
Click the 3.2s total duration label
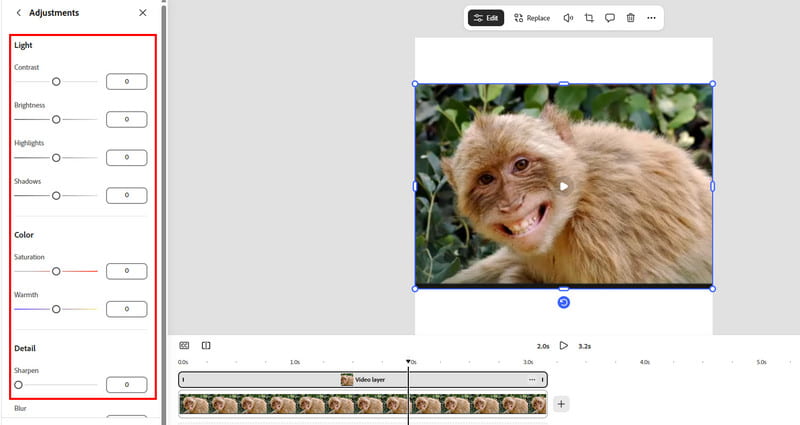(585, 346)
